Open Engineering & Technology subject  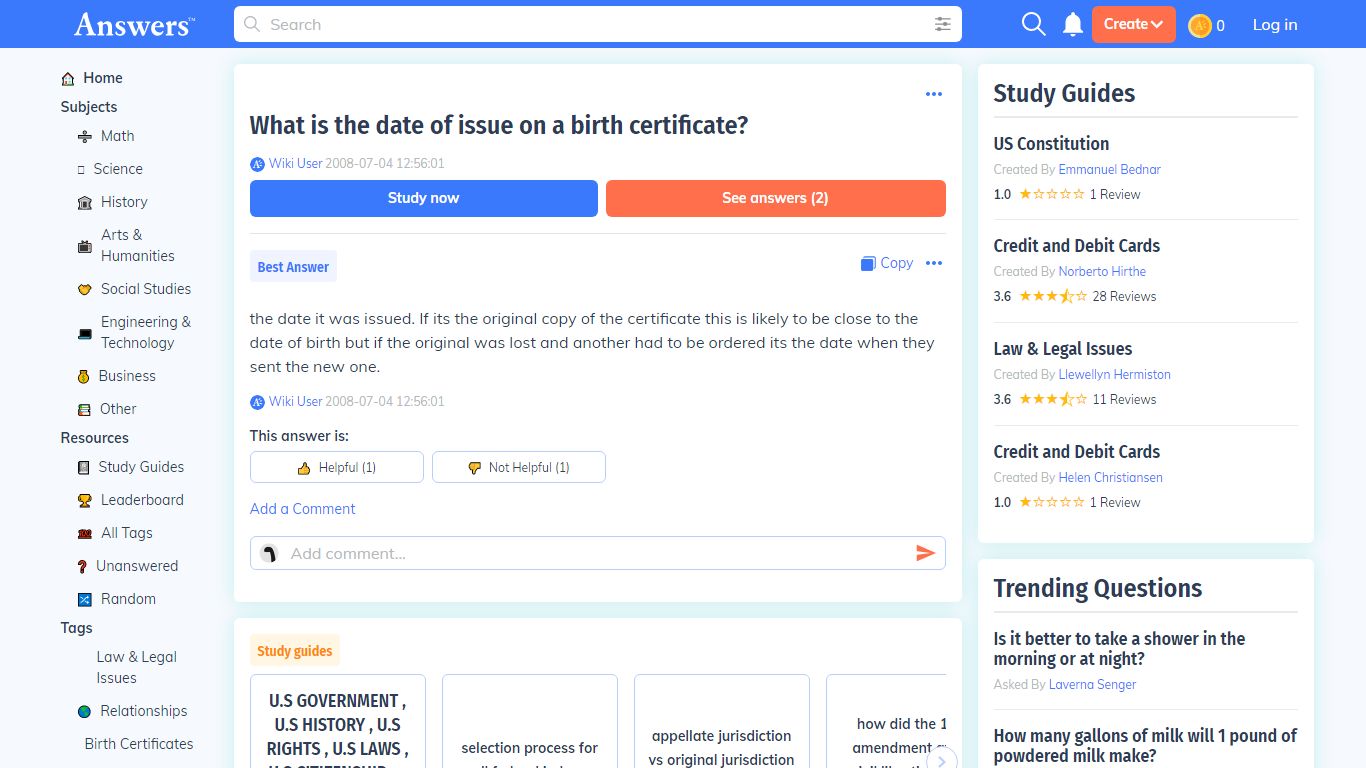pyautogui.click(x=146, y=332)
